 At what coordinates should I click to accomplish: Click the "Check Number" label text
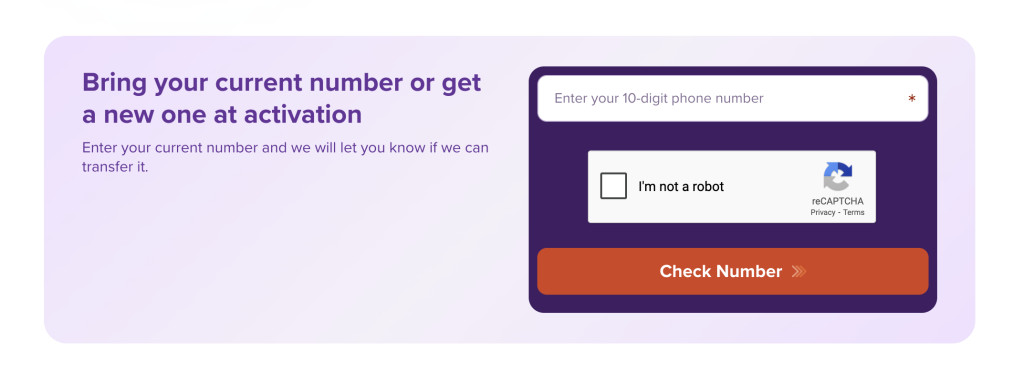[720, 271]
